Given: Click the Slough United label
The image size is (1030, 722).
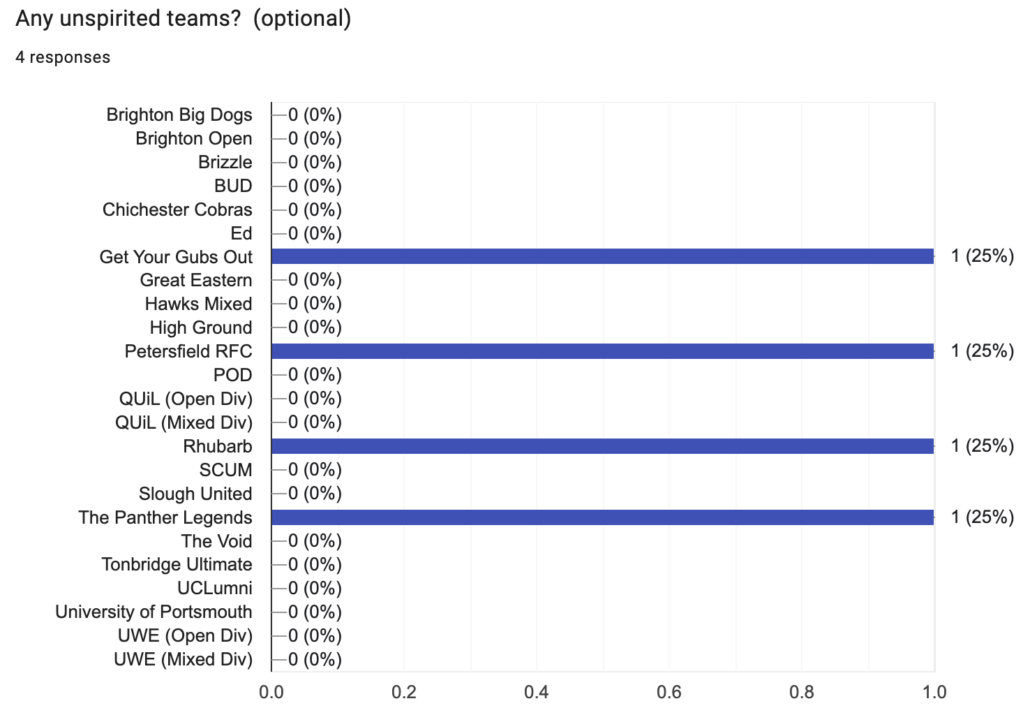Looking at the screenshot, I should [195, 493].
